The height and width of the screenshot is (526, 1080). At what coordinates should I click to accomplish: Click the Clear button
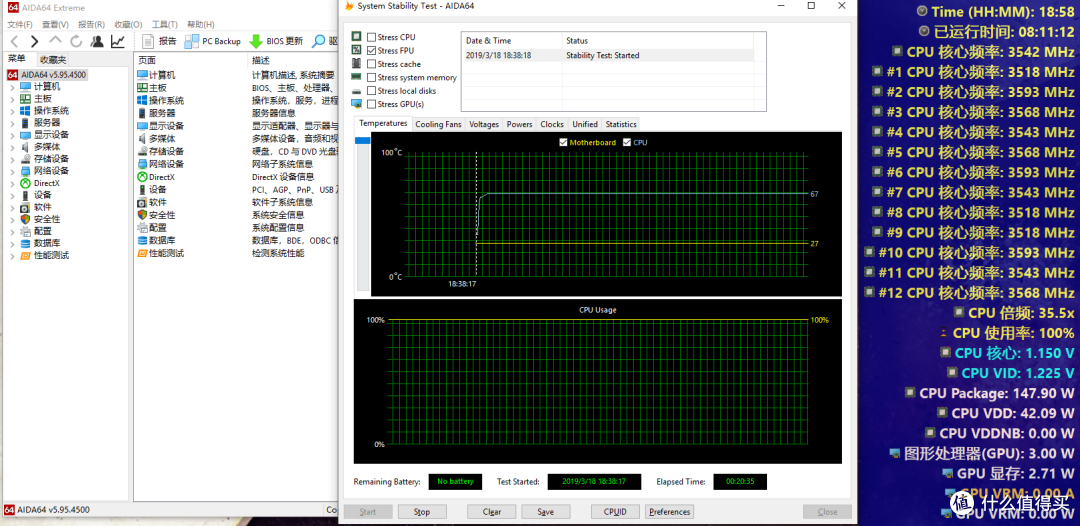492,512
